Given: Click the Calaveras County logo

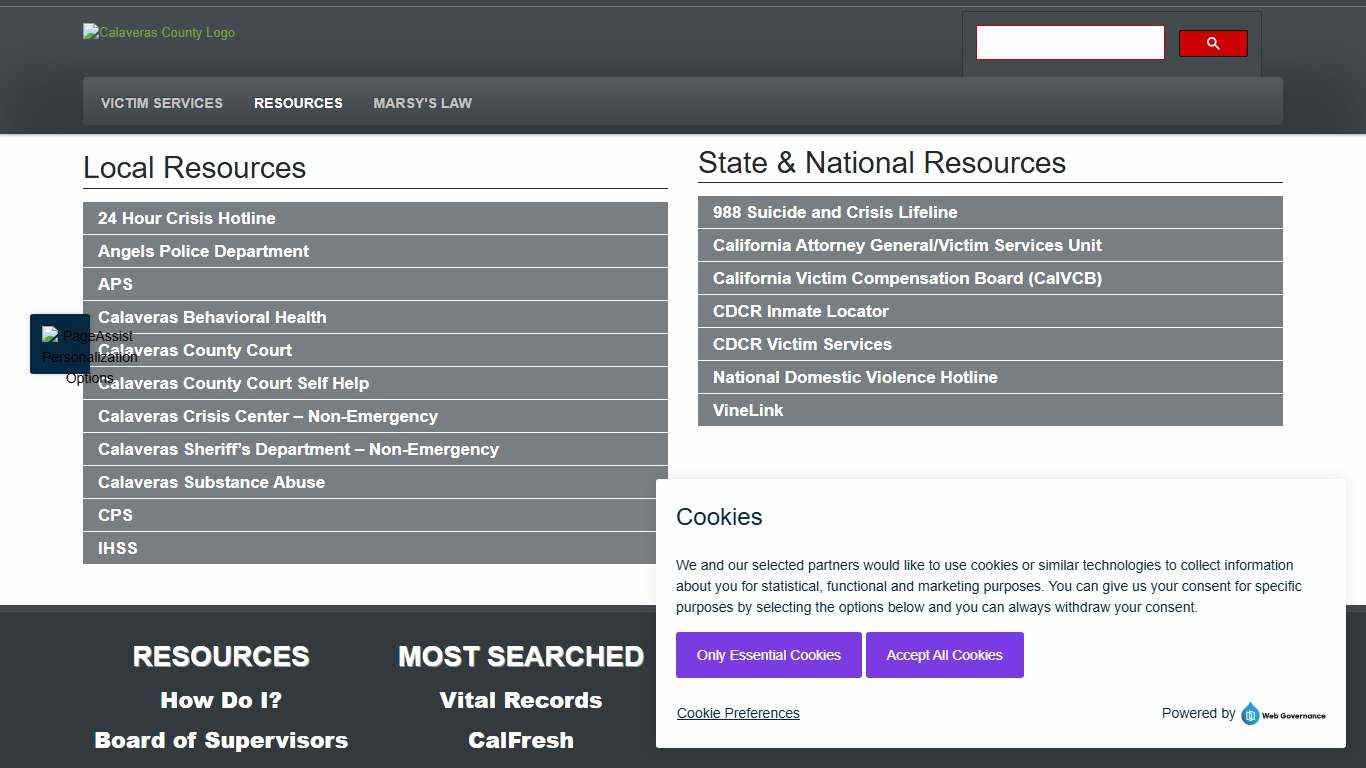Looking at the screenshot, I should [158, 32].
